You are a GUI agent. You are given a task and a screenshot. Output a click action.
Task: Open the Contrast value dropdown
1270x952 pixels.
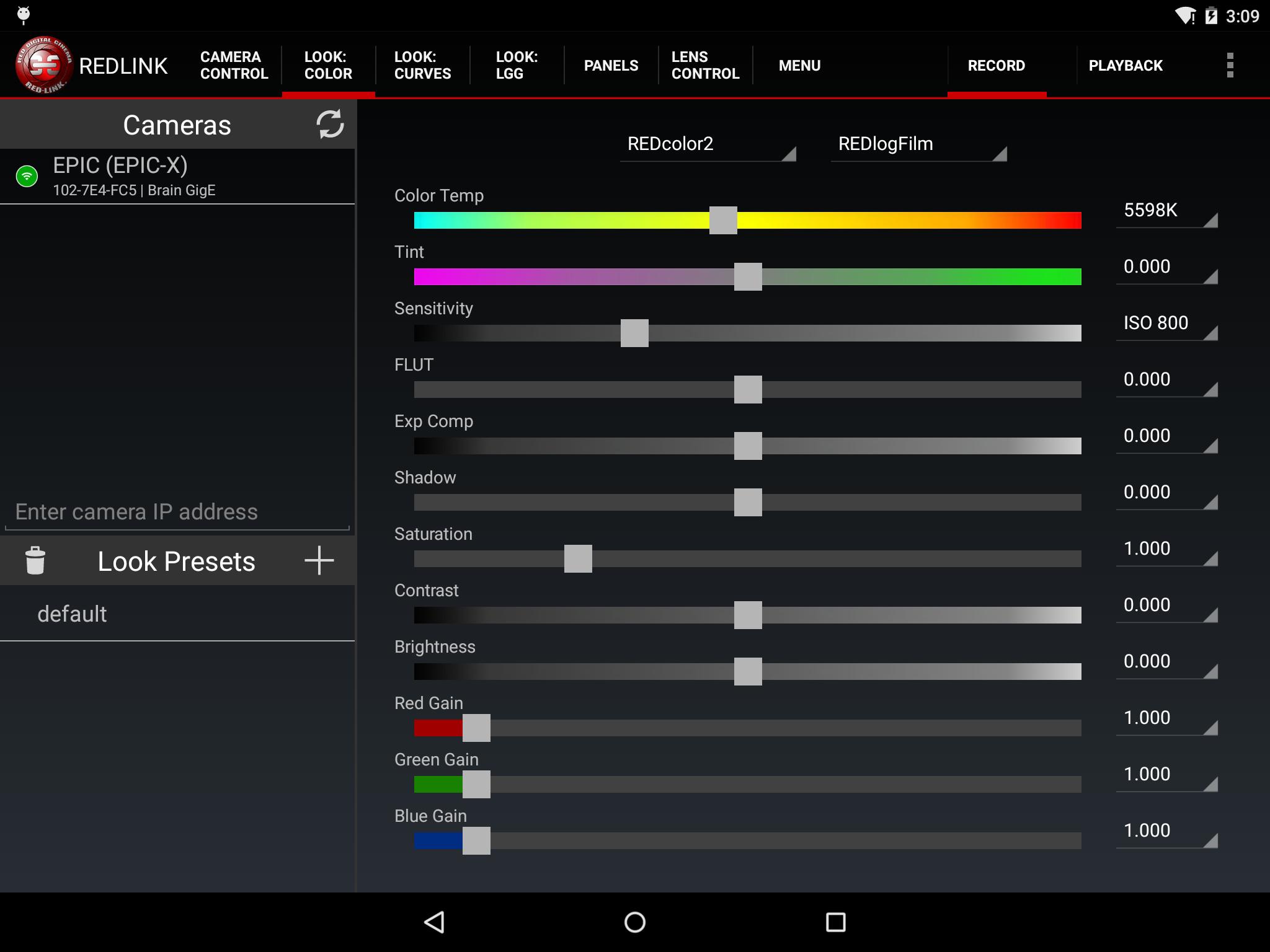(1167, 606)
